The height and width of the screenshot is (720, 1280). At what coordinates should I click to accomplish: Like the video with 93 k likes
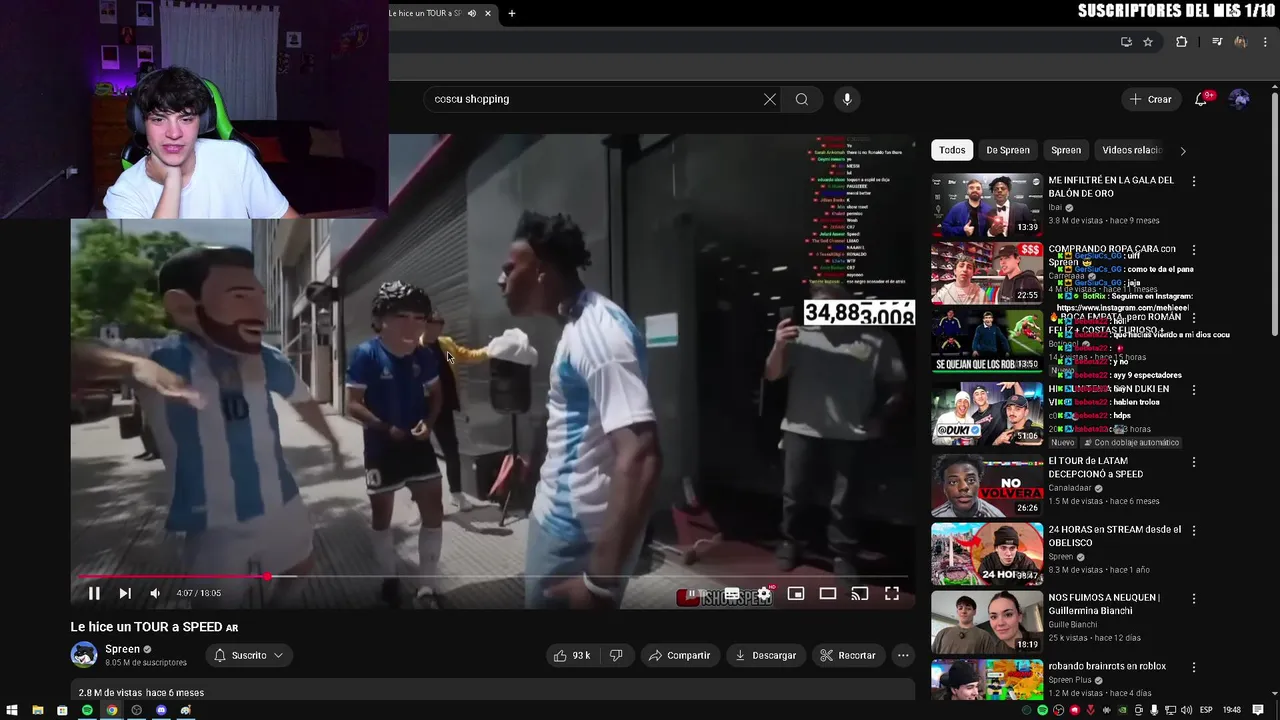pyautogui.click(x=571, y=655)
